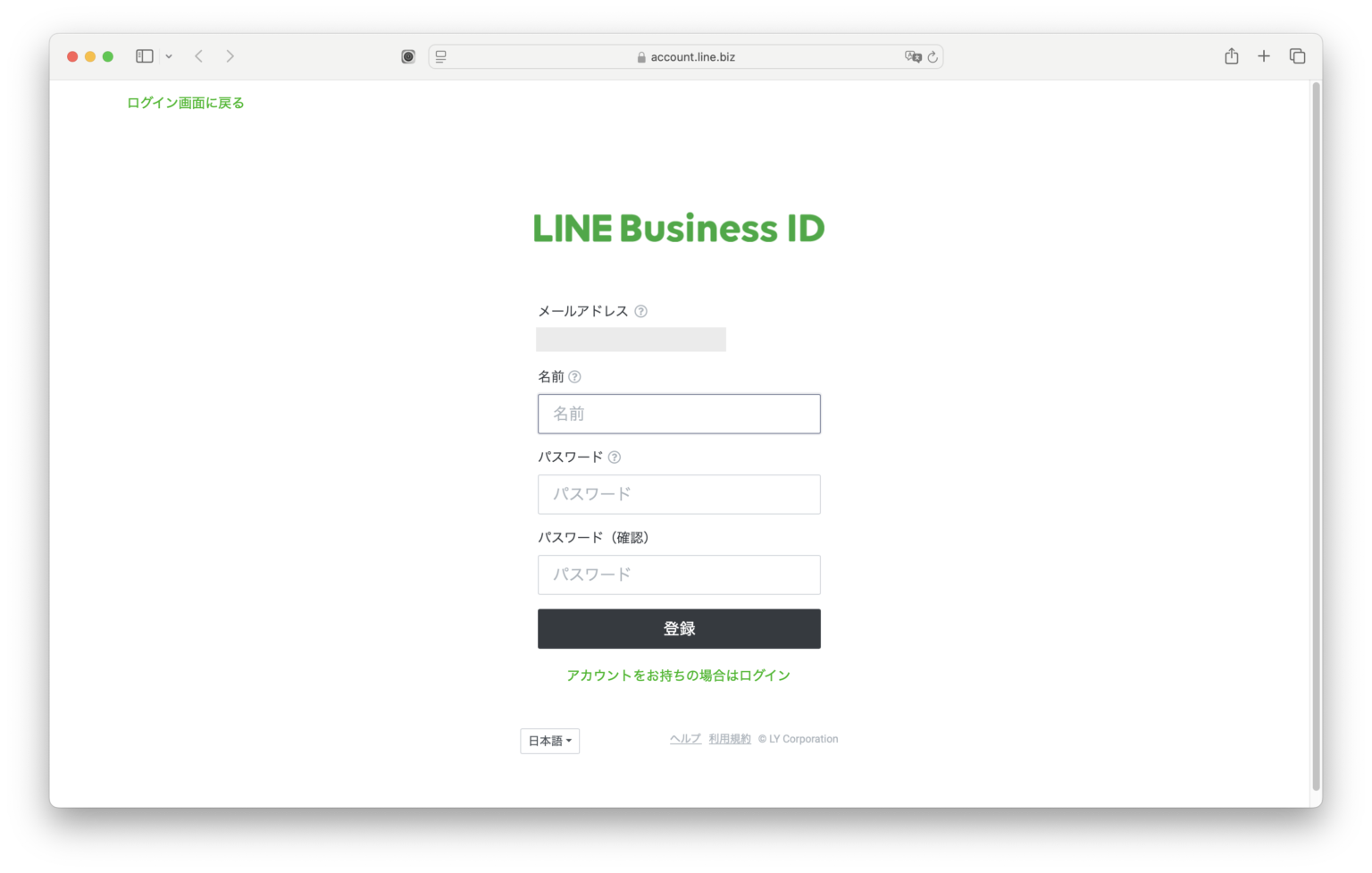
Task: Show tab overview icon
Action: tap(1298, 56)
